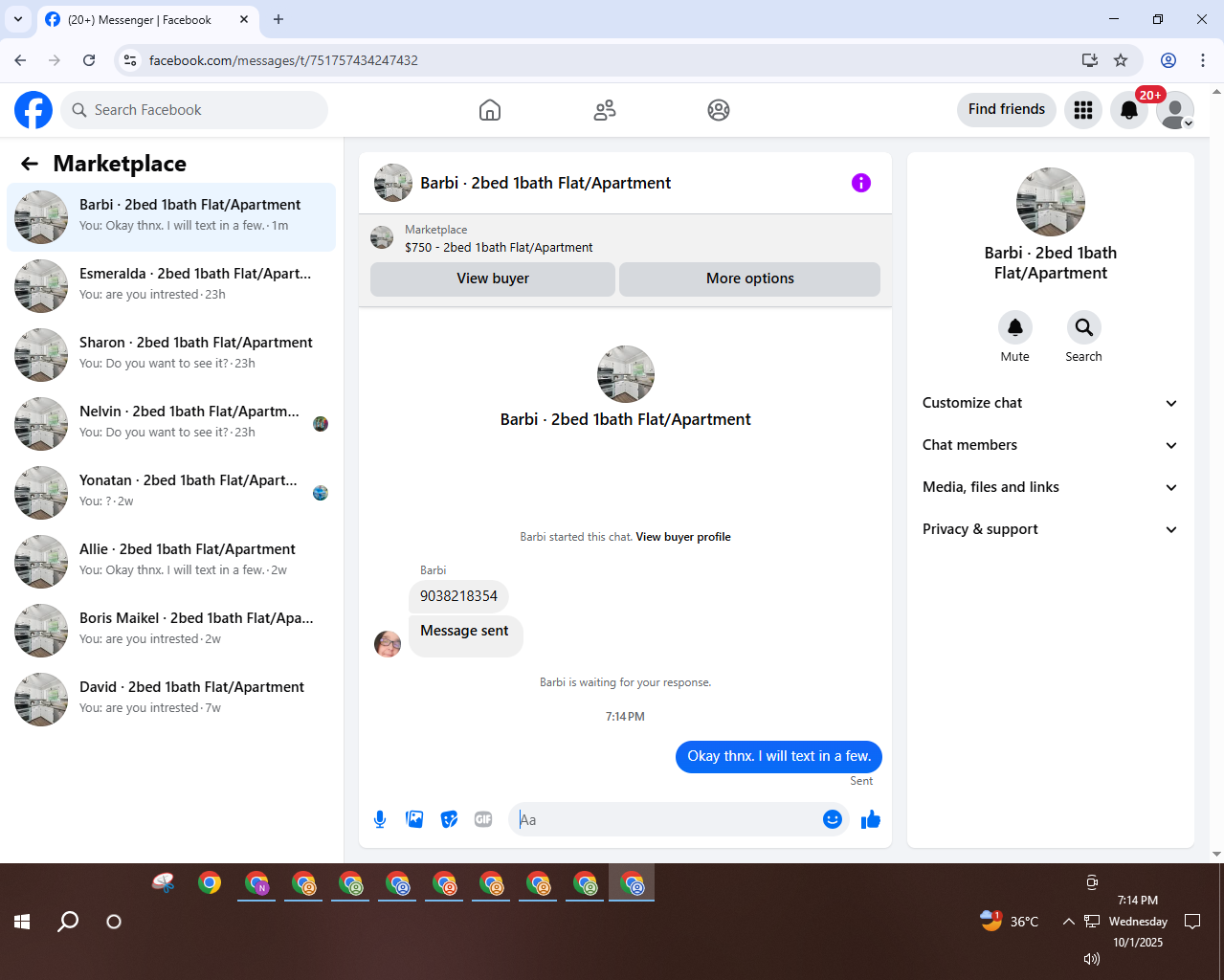This screenshot has height=980, width=1224.
Task: View site information icon in address bar
Action: 131,60
